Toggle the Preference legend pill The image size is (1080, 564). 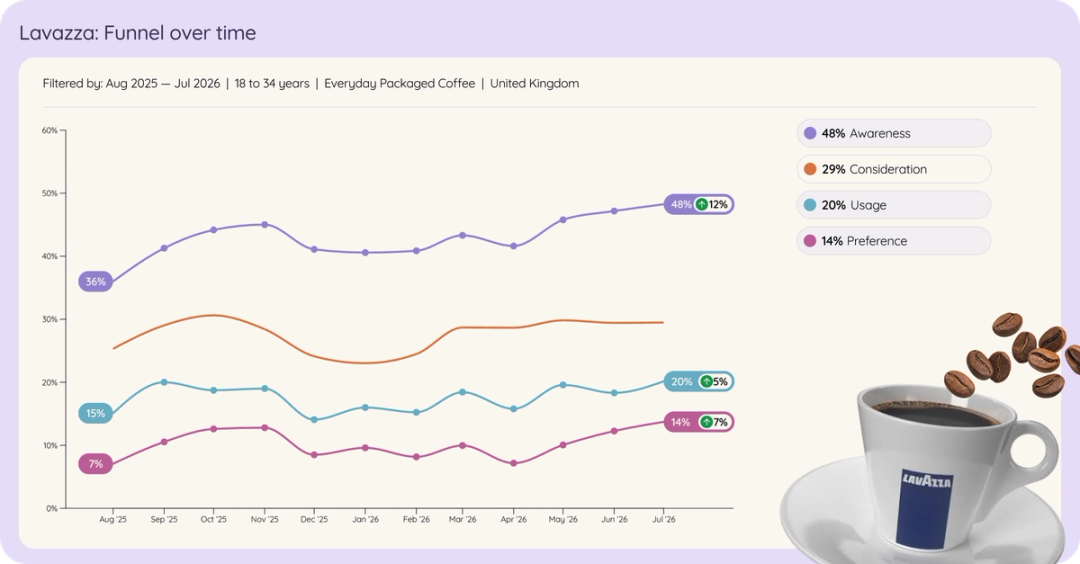[x=894, y=241]
